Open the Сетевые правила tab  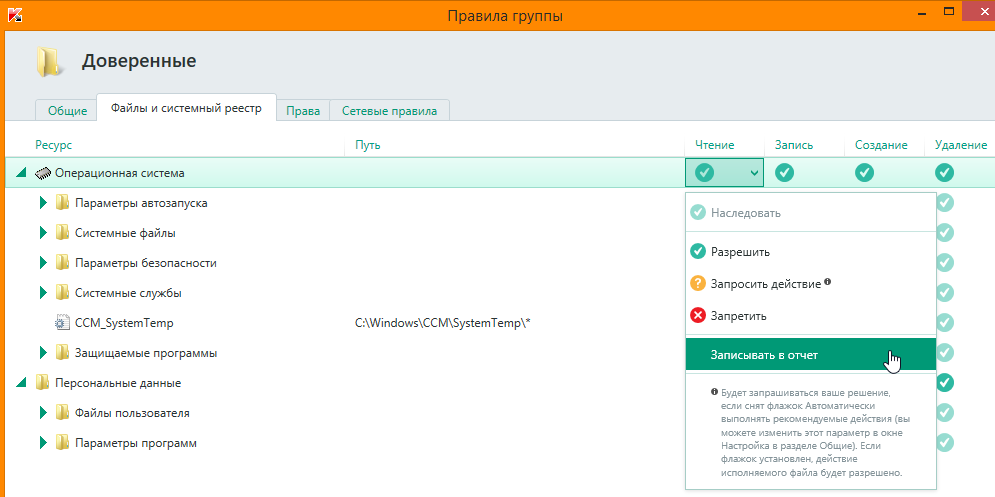point(389,110)
